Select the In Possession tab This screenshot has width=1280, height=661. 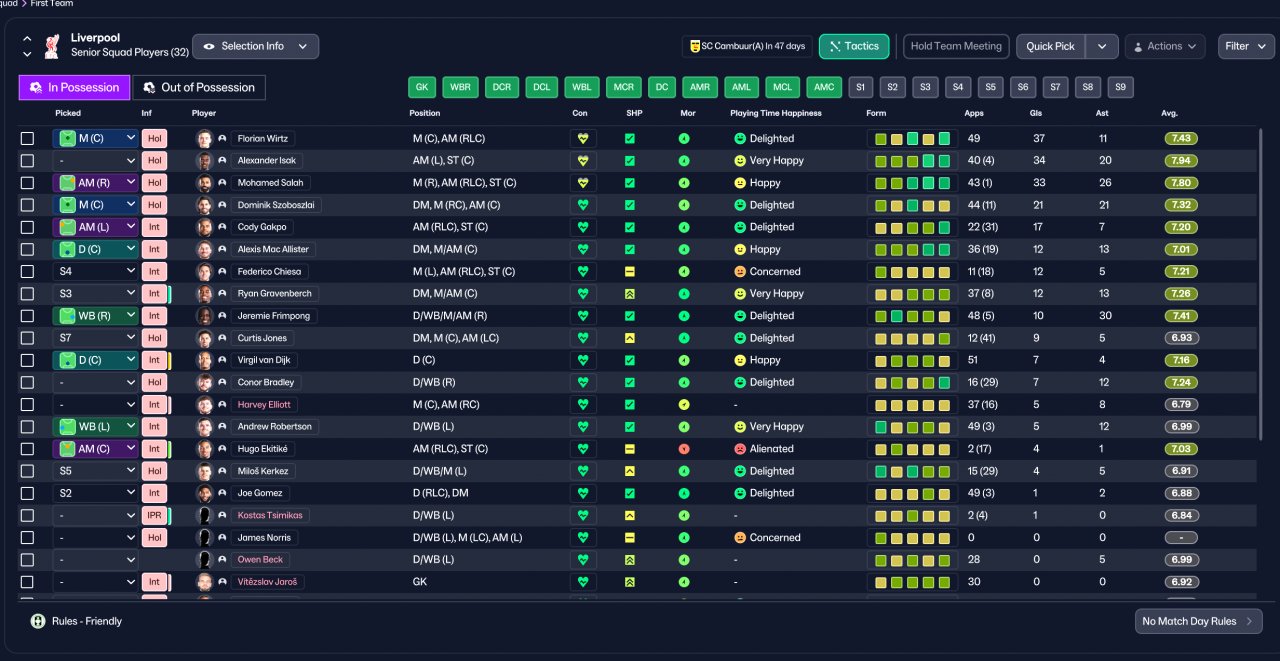click(74, 87)
